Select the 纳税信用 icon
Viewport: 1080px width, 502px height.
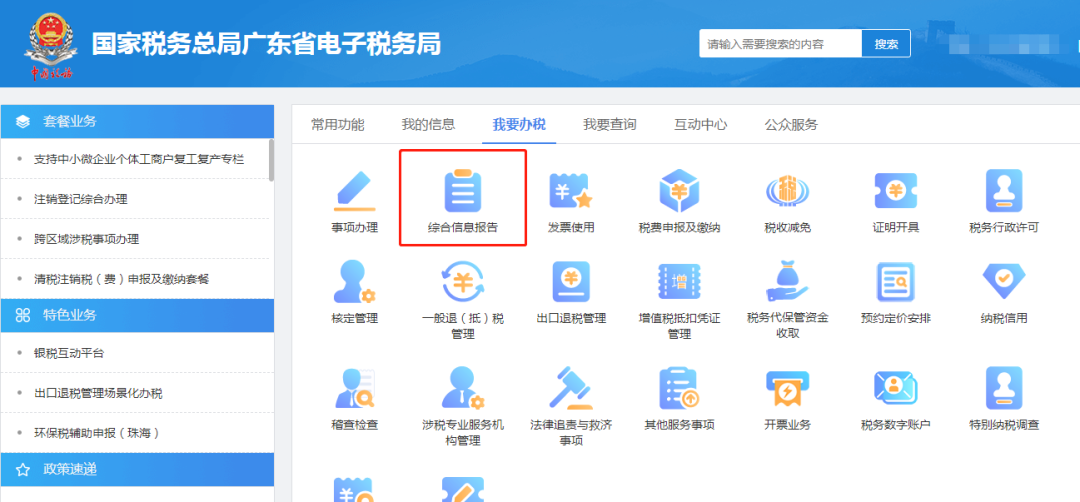pyautogui.click(x=1004, y=282)
